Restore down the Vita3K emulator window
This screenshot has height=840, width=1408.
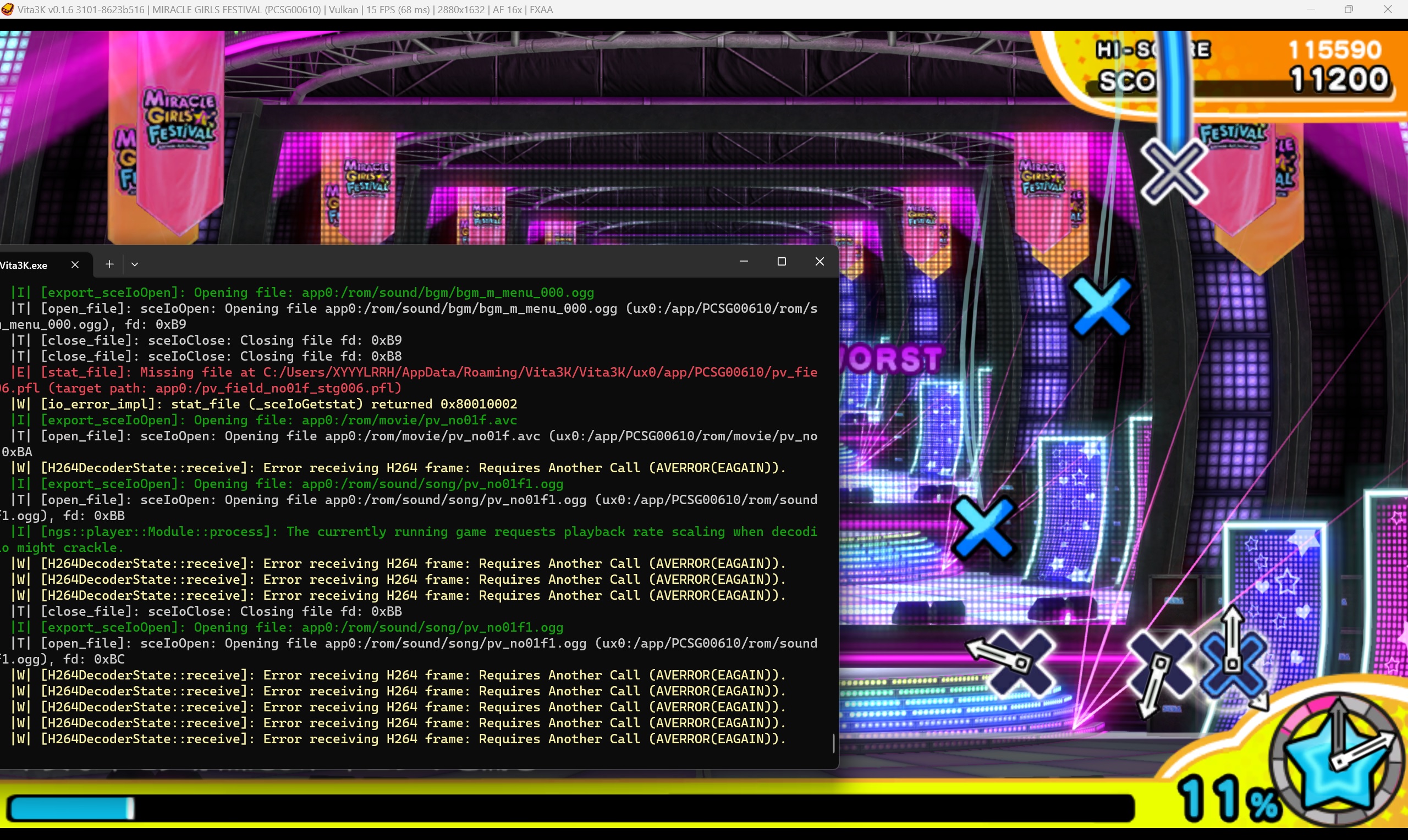point(1349,9)
